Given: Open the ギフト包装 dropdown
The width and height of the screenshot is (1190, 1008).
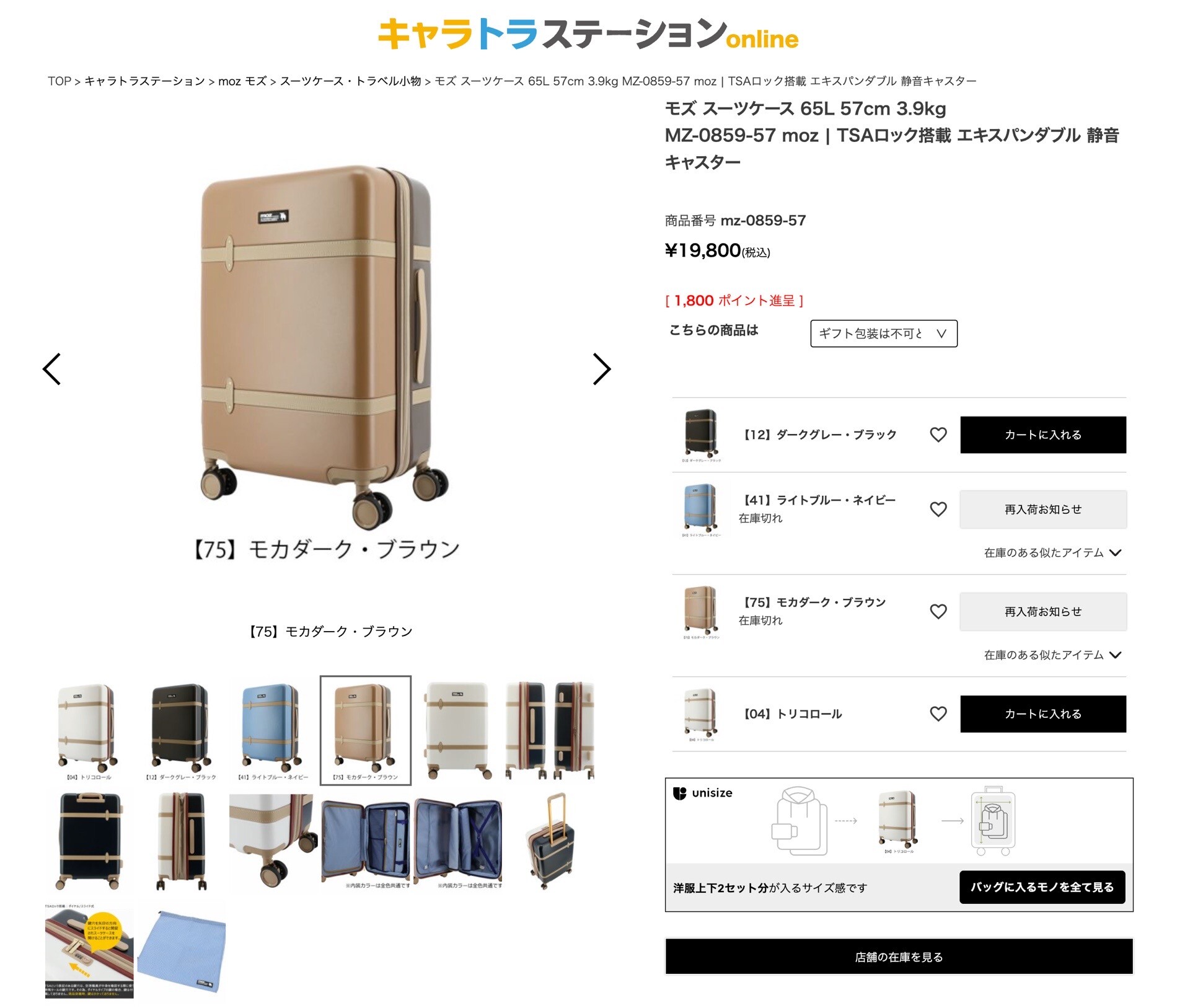Looking at the screenshot, I should tap(883, 334).
